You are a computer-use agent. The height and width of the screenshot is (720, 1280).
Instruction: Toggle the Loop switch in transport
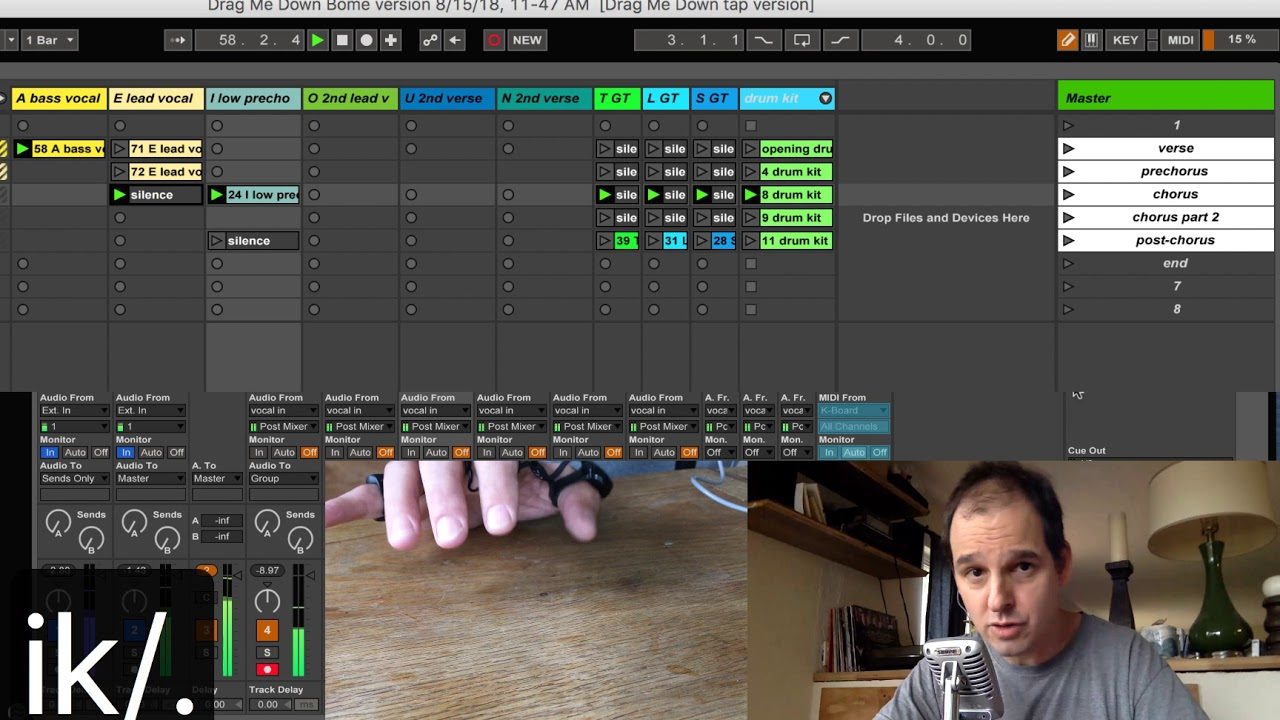[802, 40]
